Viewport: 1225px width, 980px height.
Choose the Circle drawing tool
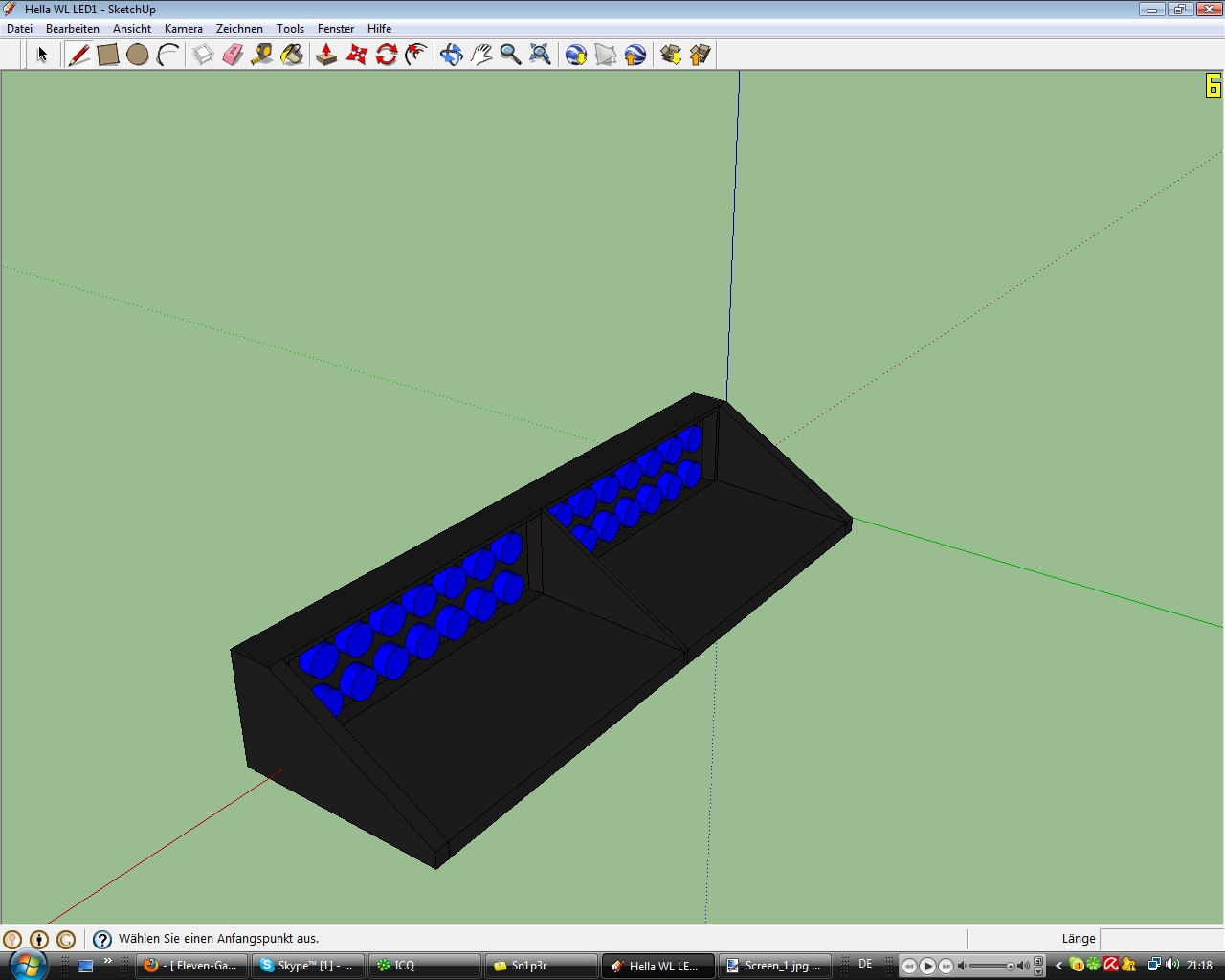click(138, 55)
